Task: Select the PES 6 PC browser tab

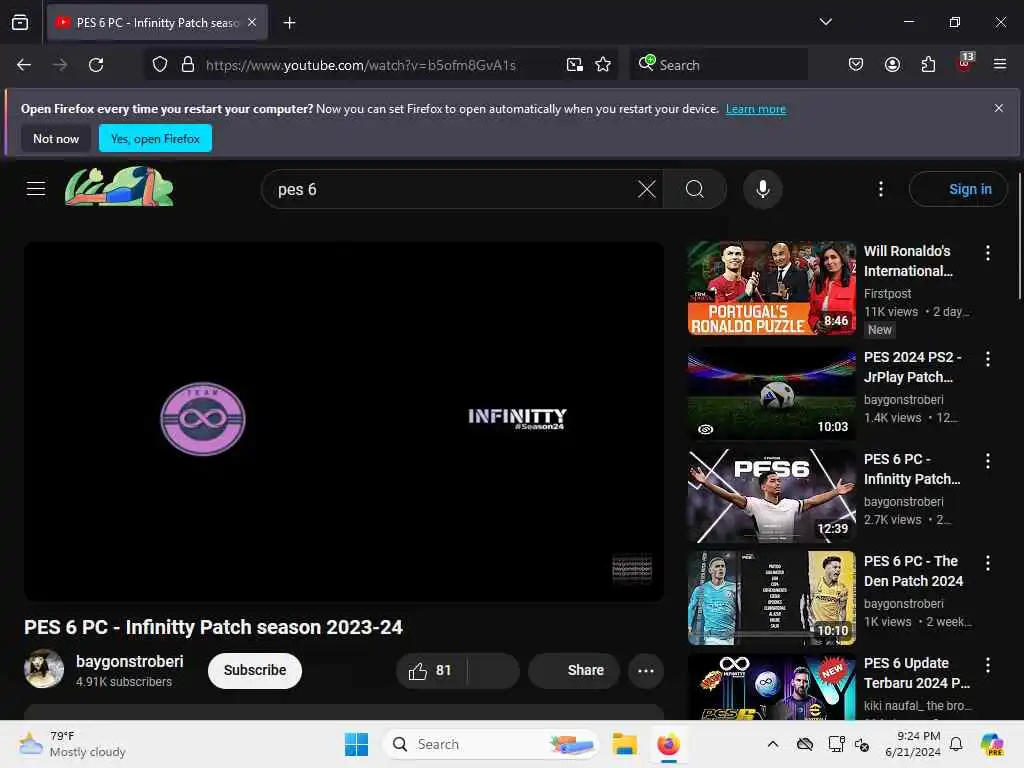Action: point(157,22)
